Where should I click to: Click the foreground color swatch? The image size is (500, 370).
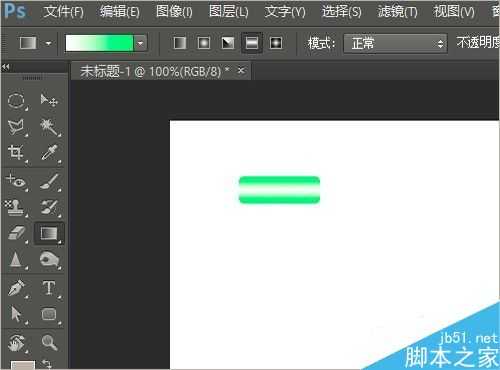point(23,365)
